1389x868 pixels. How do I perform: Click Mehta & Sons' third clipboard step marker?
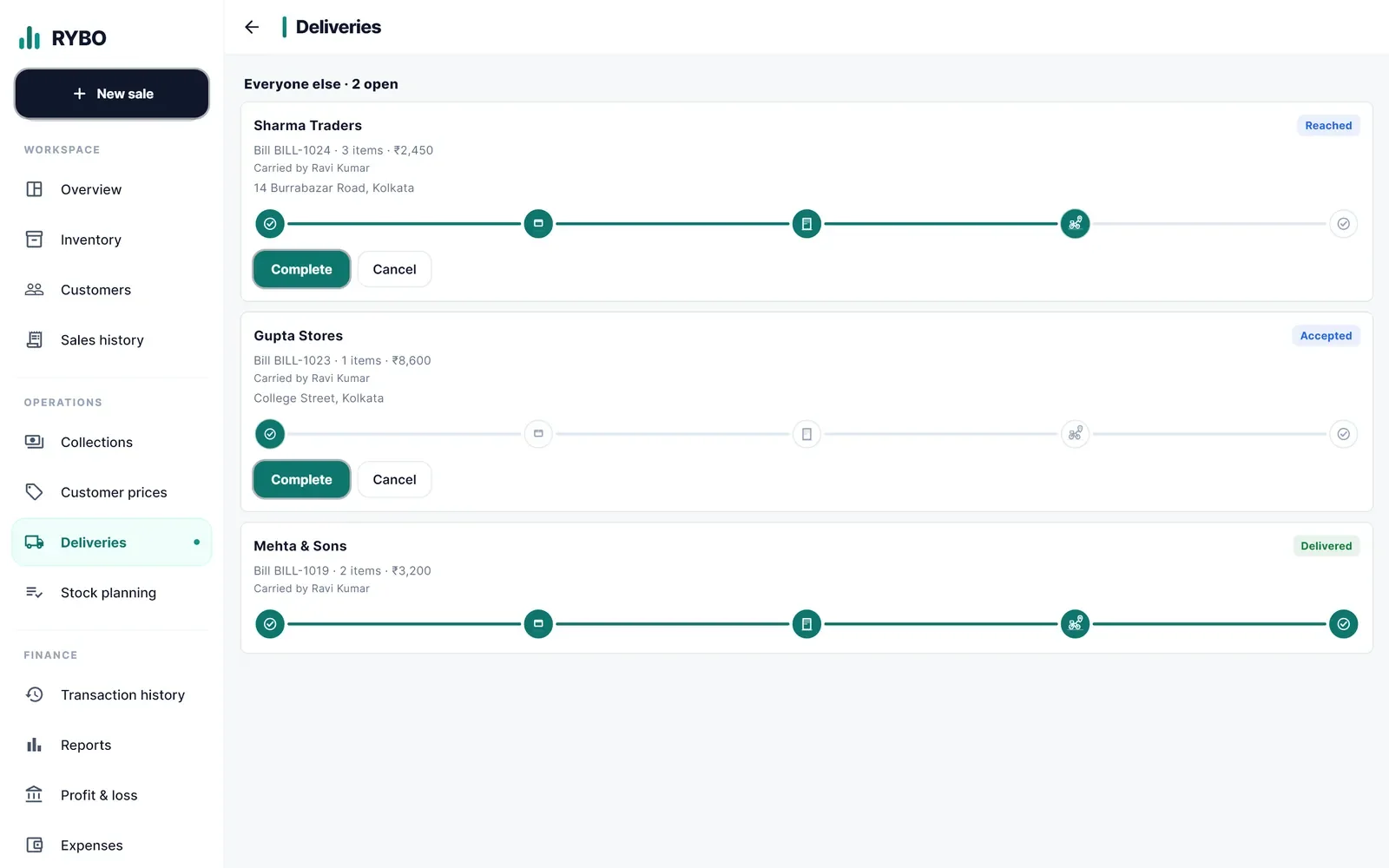pos(806,624)
